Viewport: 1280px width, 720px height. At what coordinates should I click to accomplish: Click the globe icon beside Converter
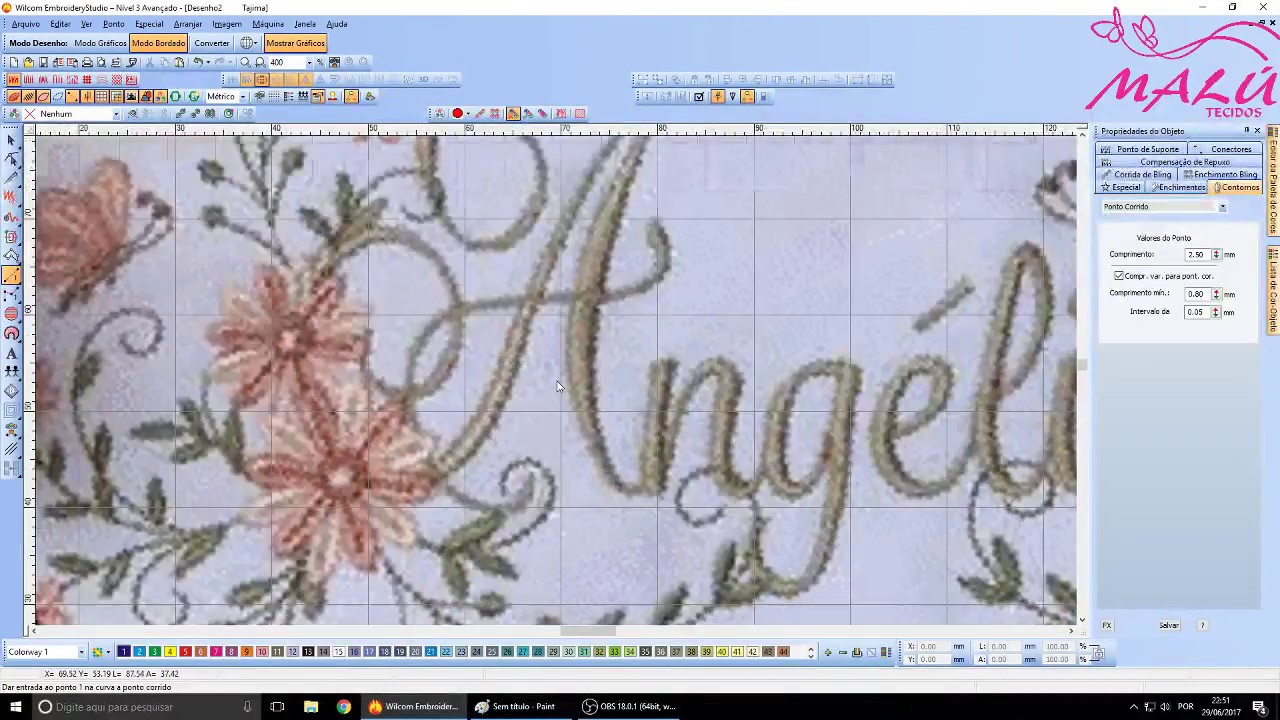pos(247,43)
